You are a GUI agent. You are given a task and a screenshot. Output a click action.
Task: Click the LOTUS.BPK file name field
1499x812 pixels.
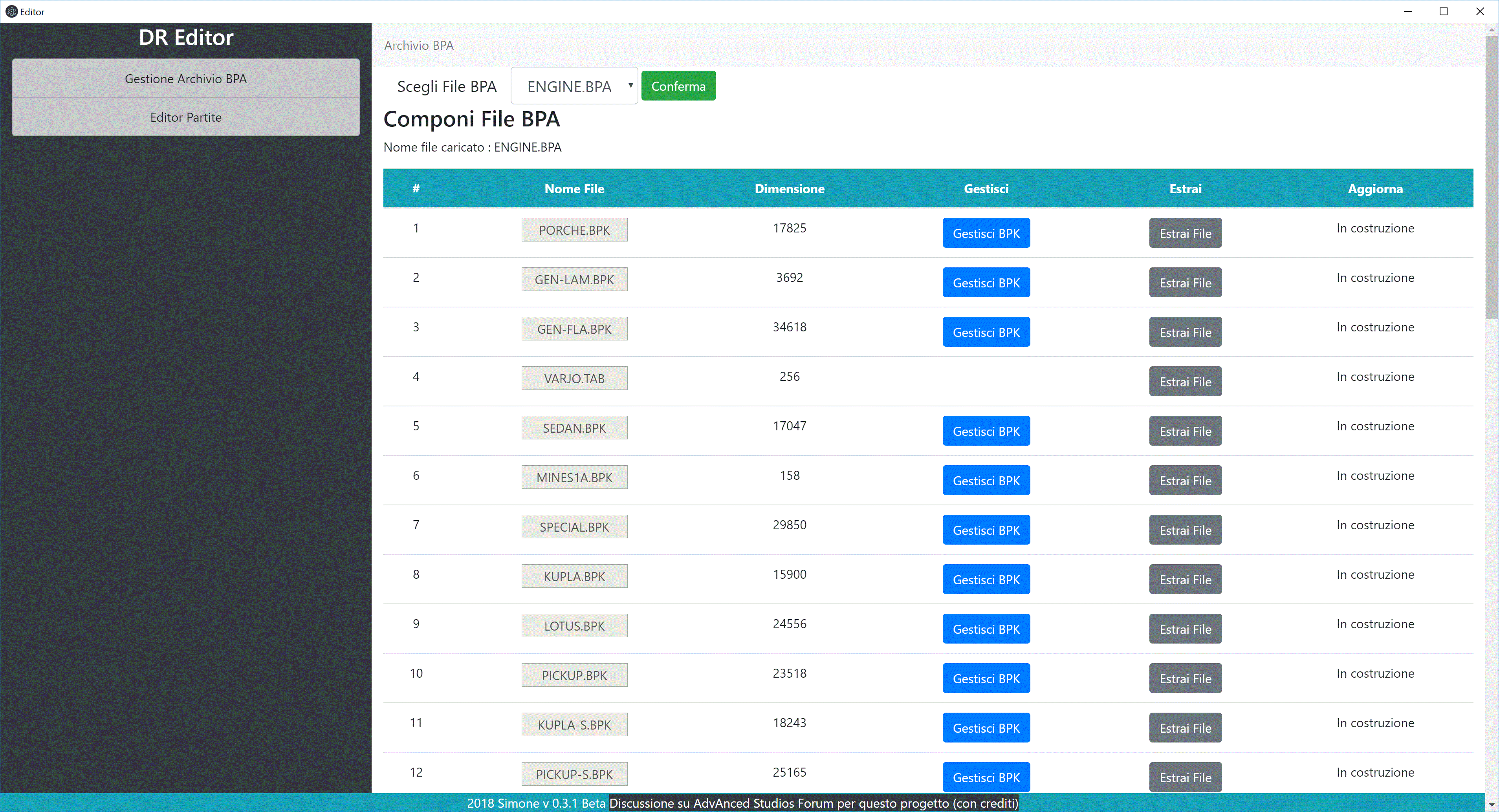pyautogui.click(x=574, y=626)
